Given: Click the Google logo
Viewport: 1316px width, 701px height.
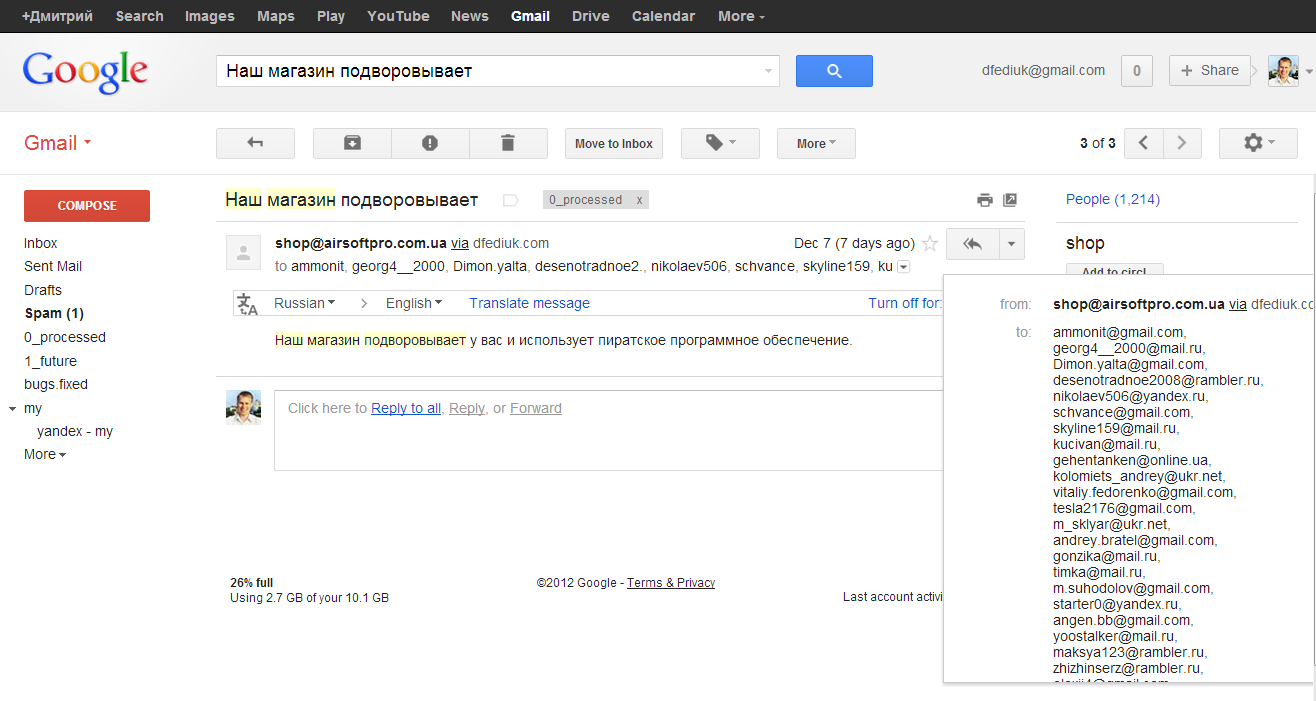Looking at the screenshot, I should click(x=85, y=72).
